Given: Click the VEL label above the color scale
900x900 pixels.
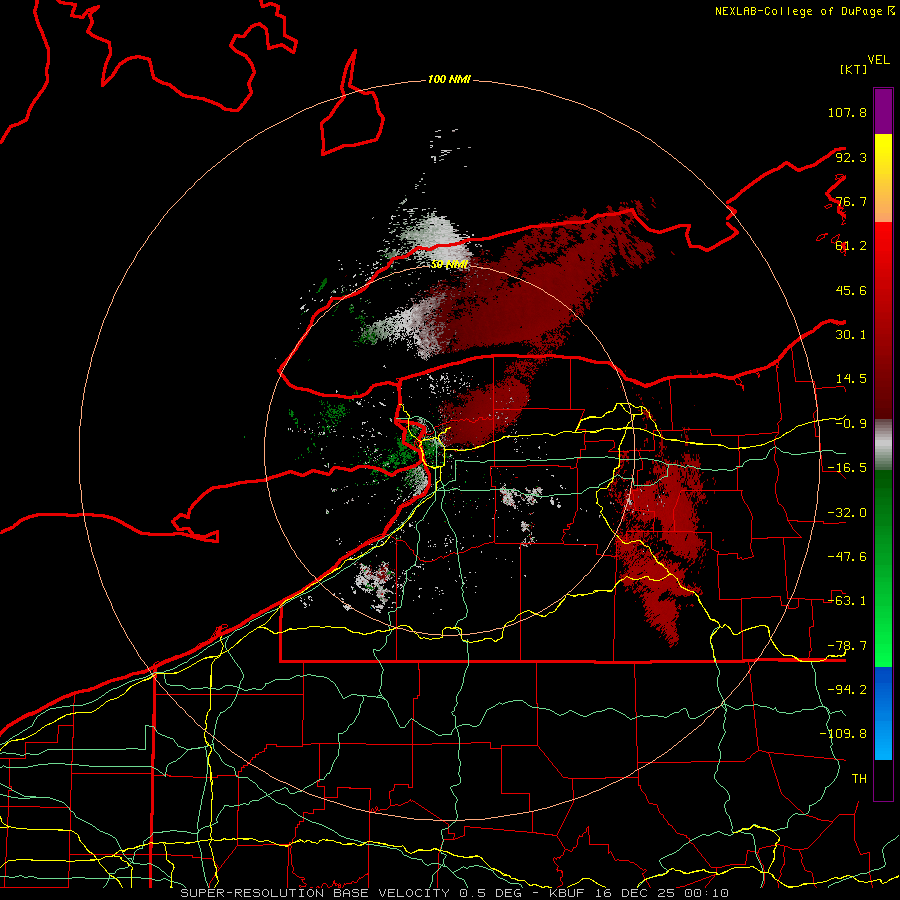Looking at the screenshot, I should pos(878,60).
